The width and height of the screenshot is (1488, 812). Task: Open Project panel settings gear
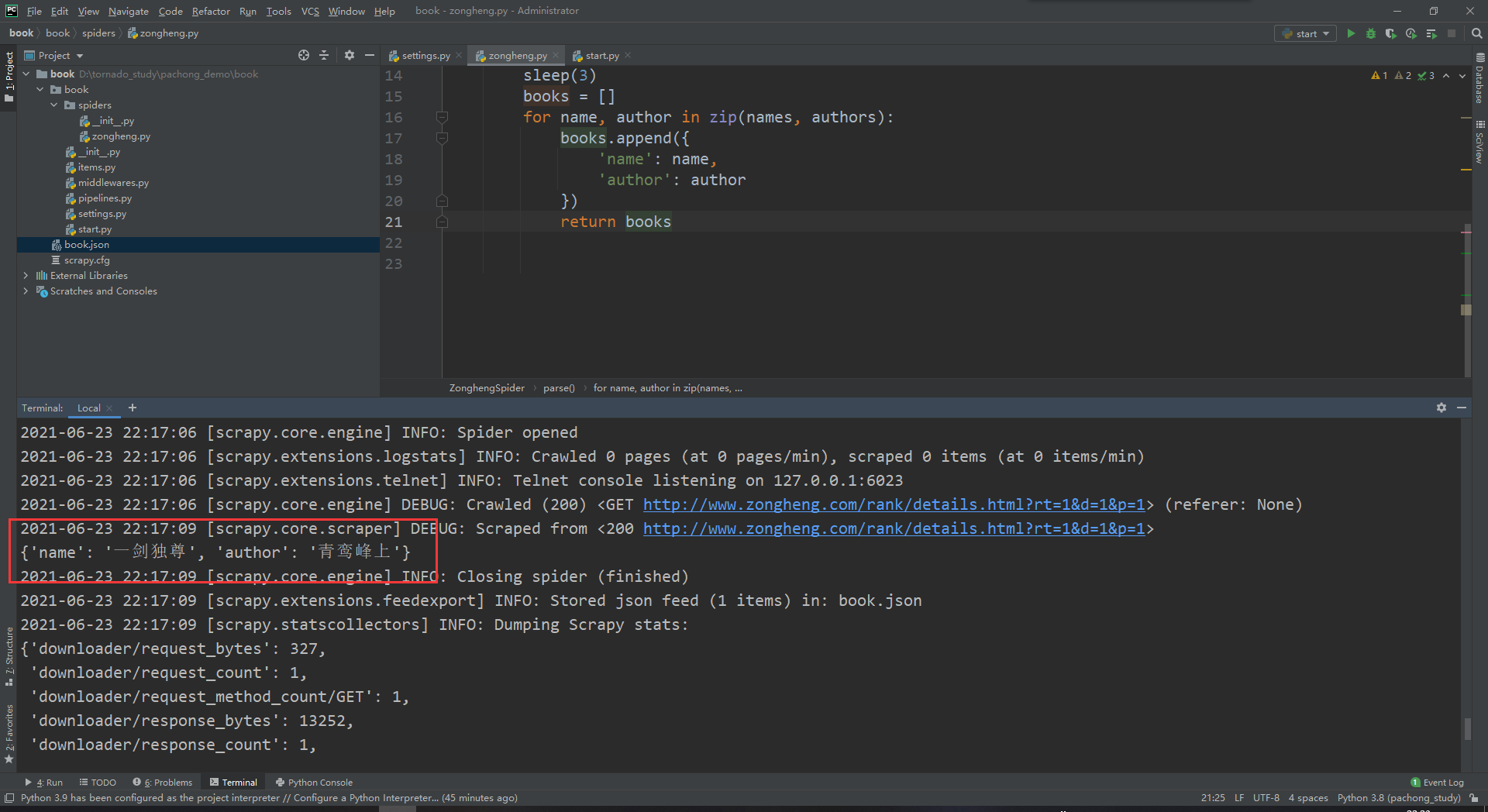coord(350,55)
